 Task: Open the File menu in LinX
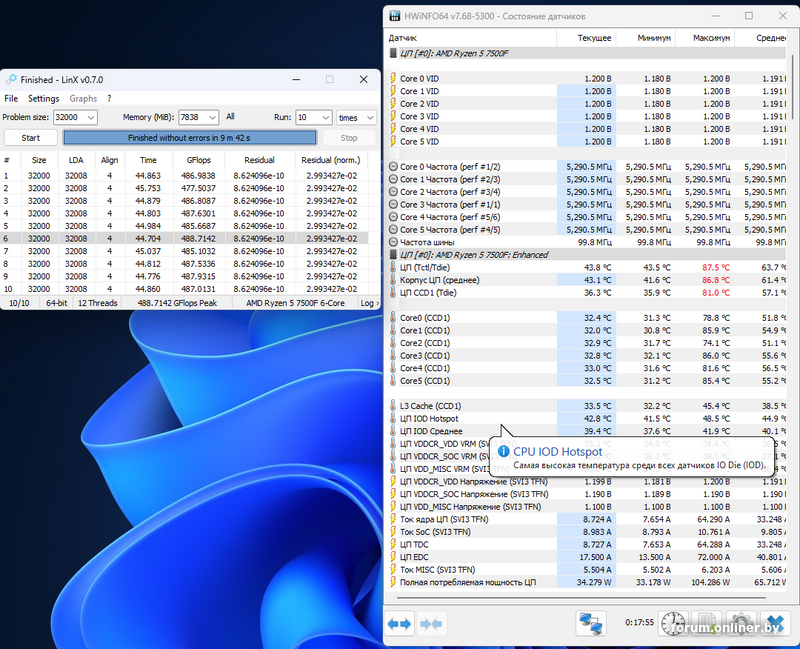(11, 99)
